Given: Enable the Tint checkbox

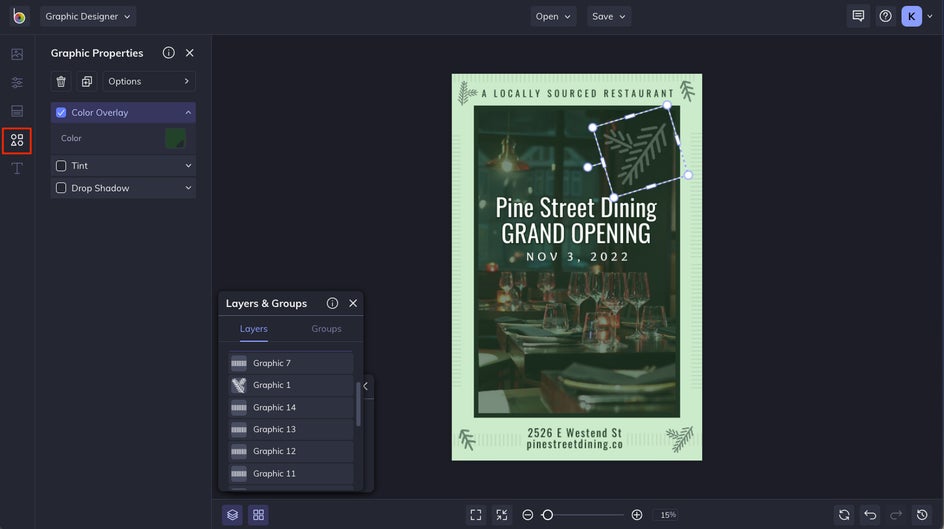Looking at the screenshot, I should [x=61, y=166].
